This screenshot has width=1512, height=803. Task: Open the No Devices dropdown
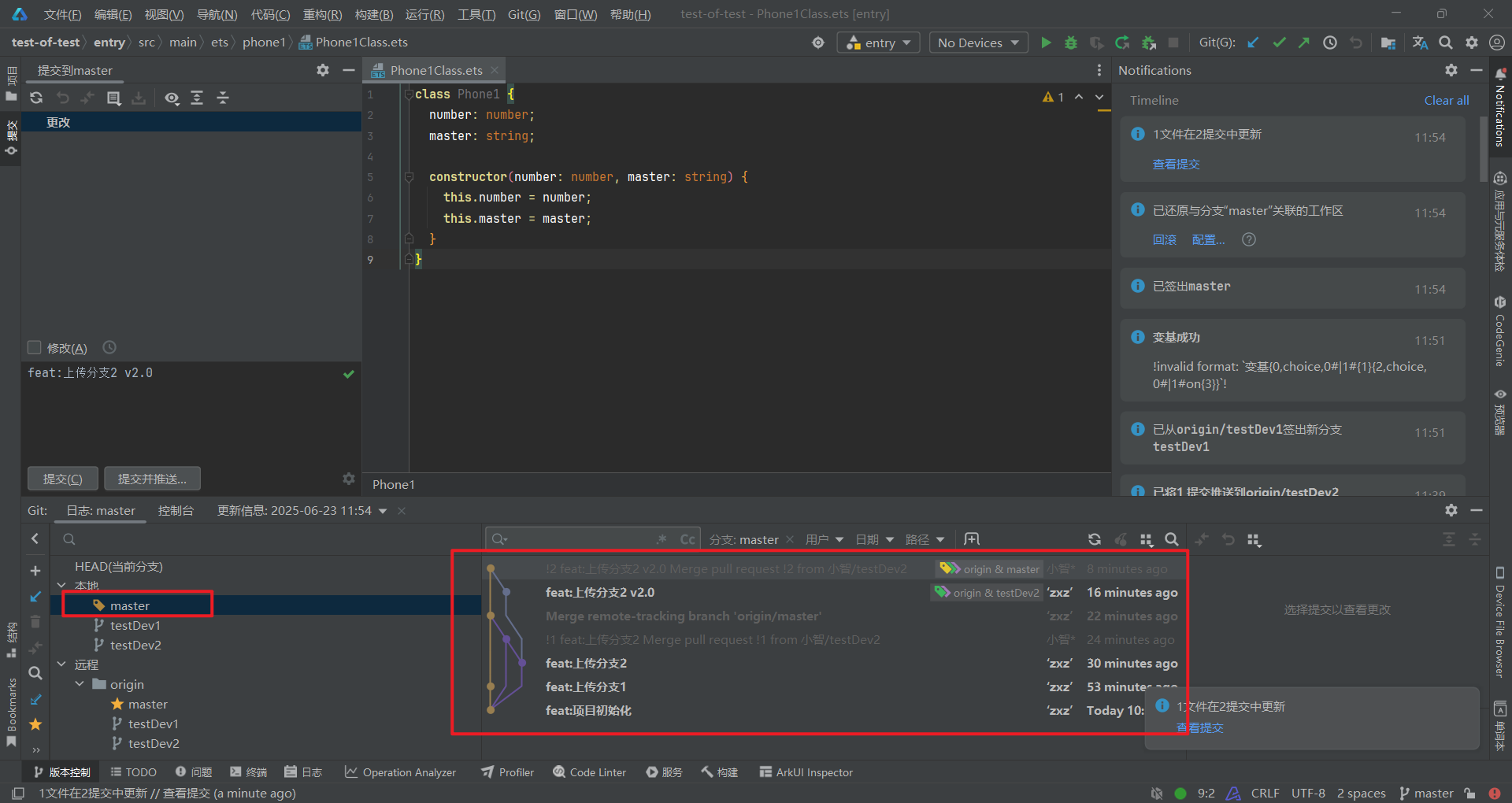[x=979, y=43]
